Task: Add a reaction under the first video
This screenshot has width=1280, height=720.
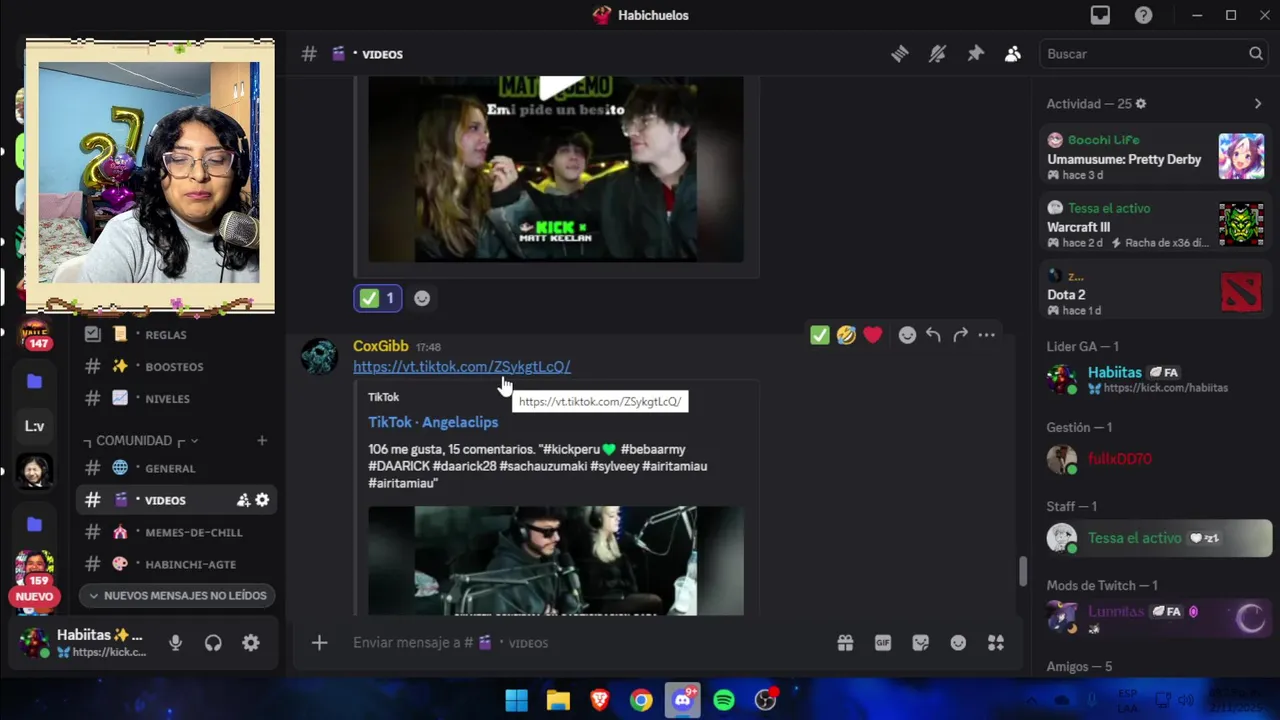Action: coord(422,298)
